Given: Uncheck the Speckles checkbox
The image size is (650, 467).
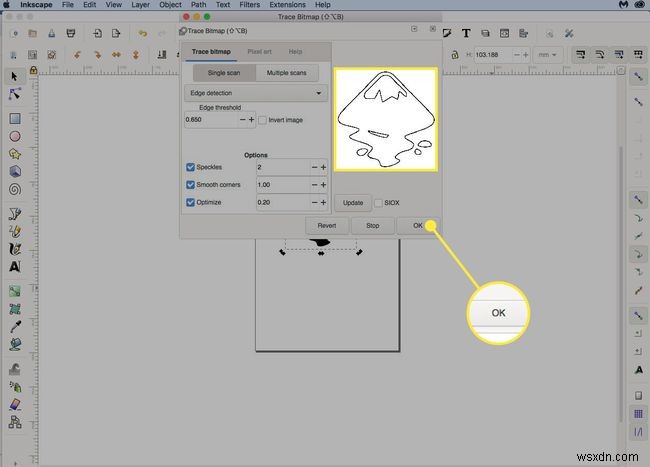Looking at the screenshot, I should coord(190,167).
